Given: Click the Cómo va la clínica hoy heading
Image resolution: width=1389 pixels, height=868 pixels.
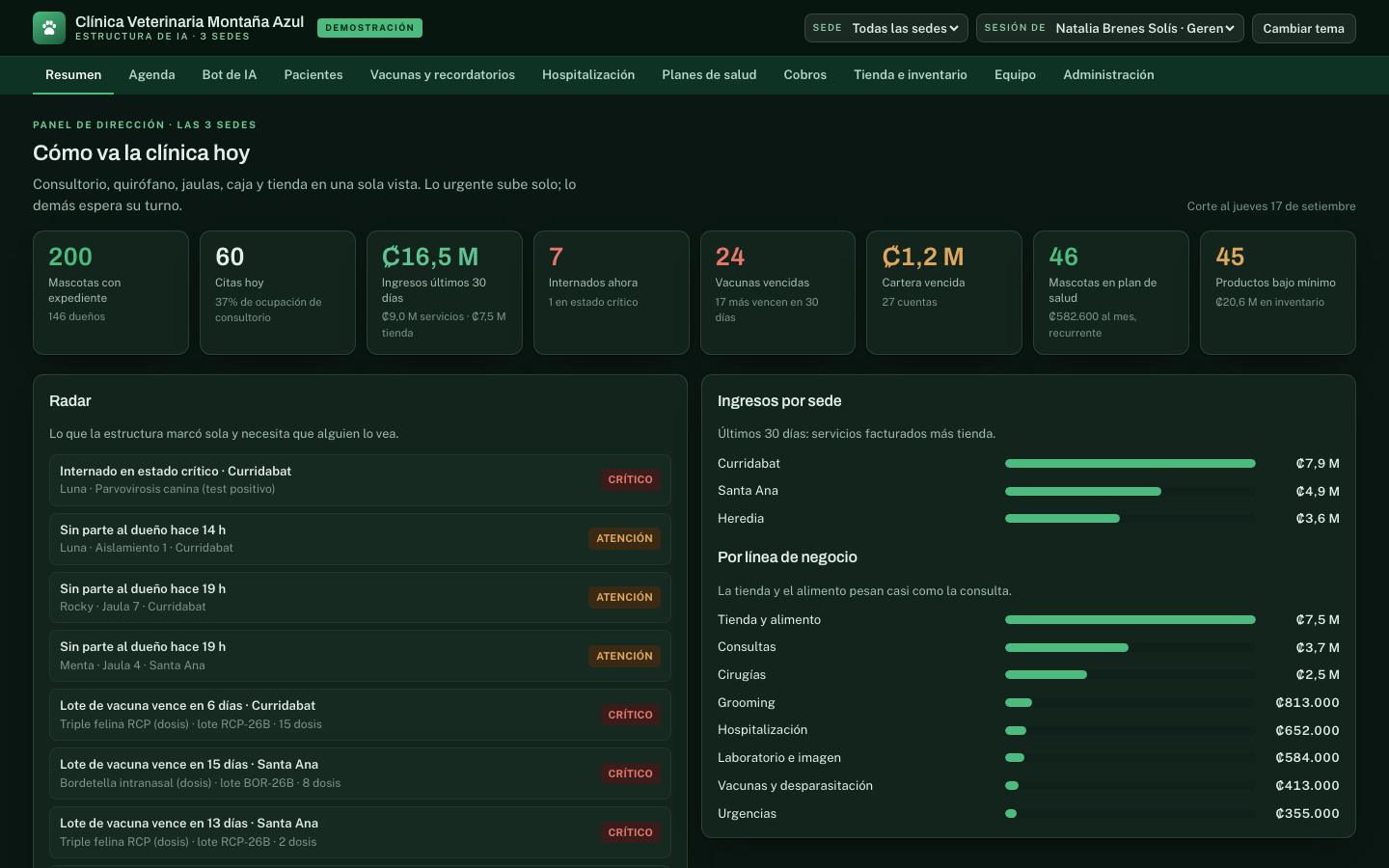Looking at the screenshot, I should (141, 153).
